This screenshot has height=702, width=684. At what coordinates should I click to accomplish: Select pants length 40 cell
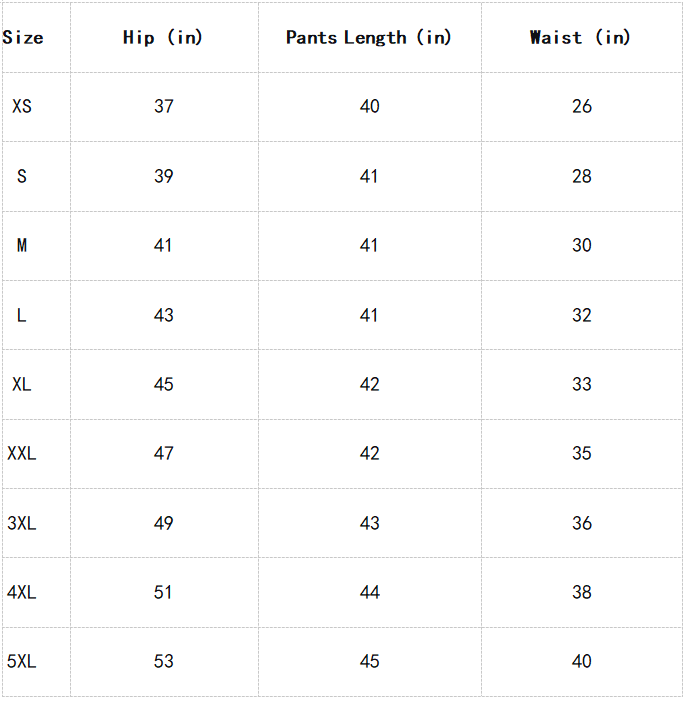370,106
